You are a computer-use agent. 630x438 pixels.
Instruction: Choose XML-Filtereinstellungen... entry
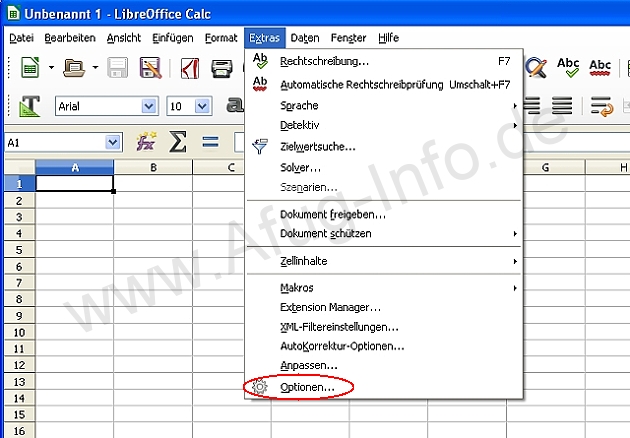coord(384,327)
